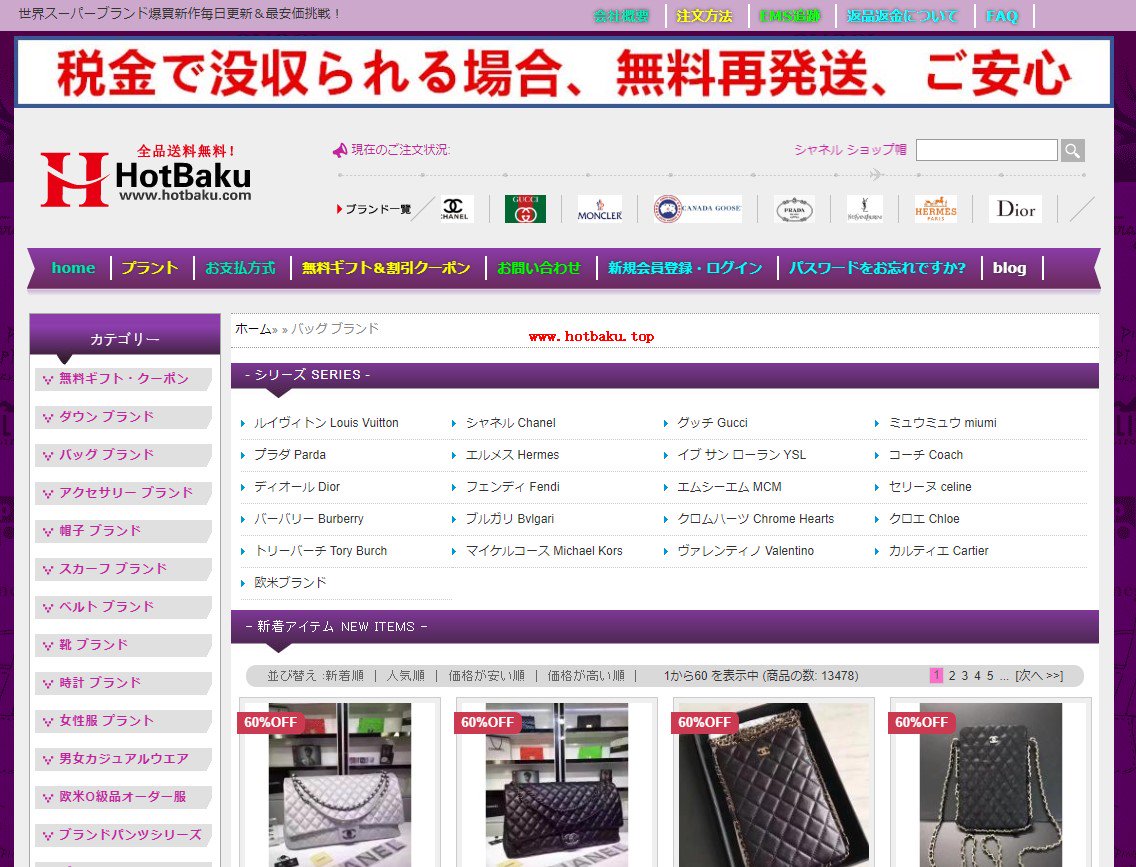Open the Canada Goose brand logo
This screenshot has width=1136, height=867.
tap(698, 209)
